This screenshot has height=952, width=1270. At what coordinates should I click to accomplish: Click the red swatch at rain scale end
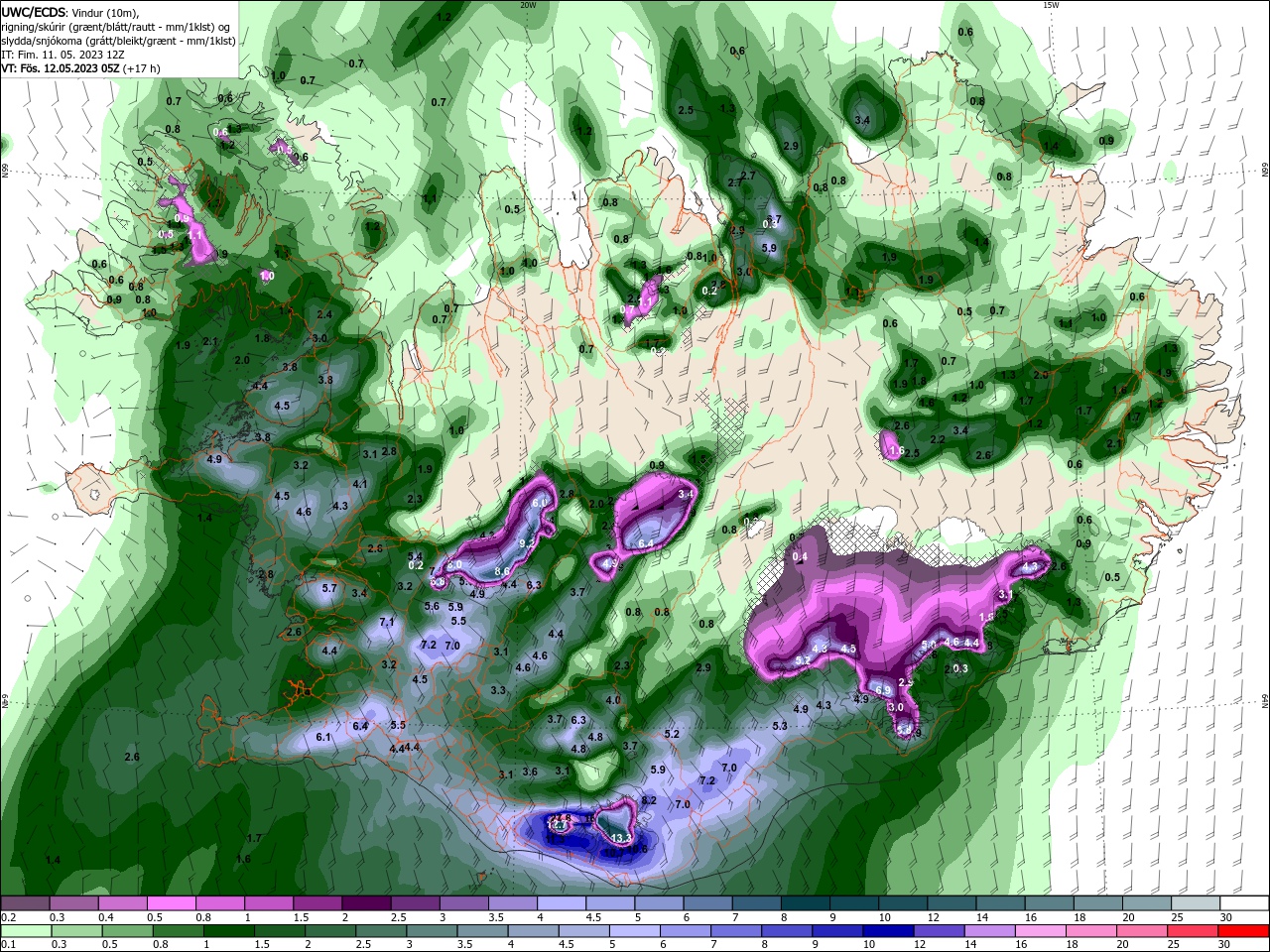point(1244,931)
